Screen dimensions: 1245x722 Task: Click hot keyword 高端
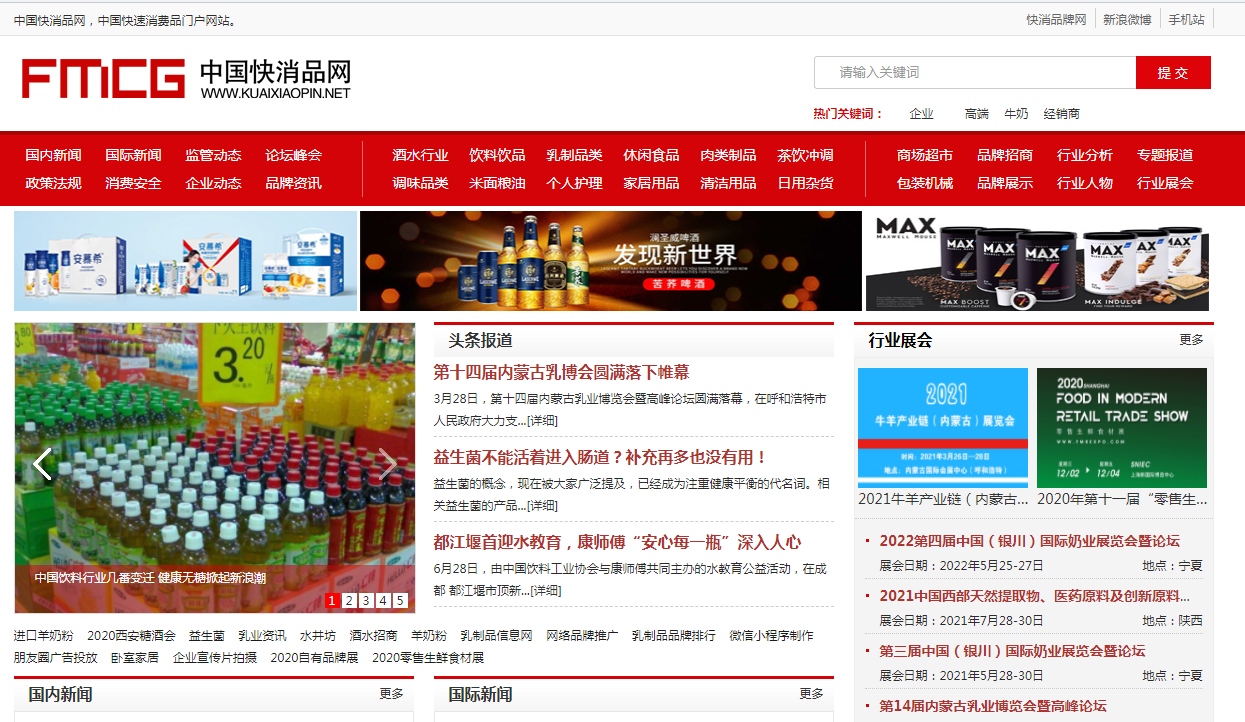coord(977,114)
